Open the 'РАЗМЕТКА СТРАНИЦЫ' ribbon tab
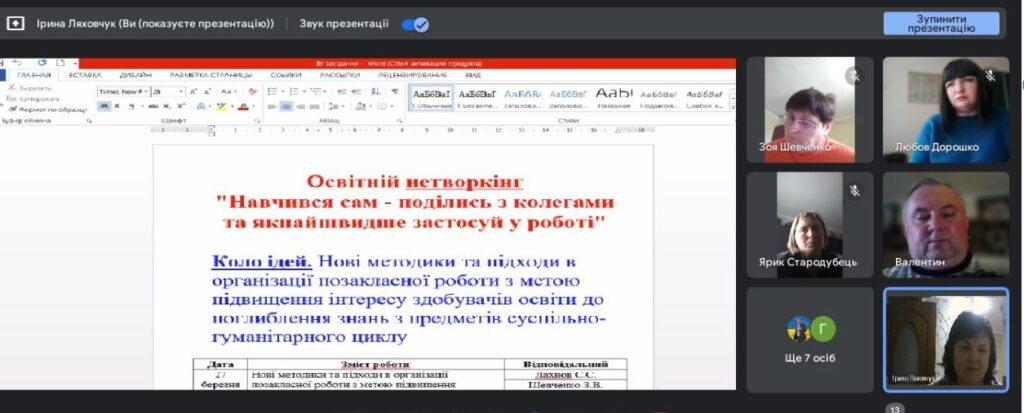Image resolution: width=1024 pixels, height=413 pixels. (211, 75)
